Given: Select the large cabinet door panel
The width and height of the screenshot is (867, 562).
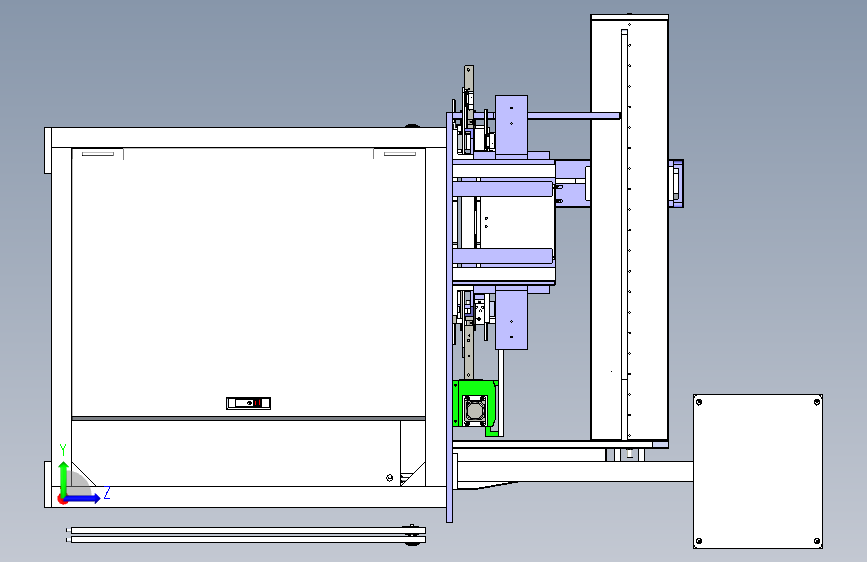Looking at the screenshot, I should 248,282.
